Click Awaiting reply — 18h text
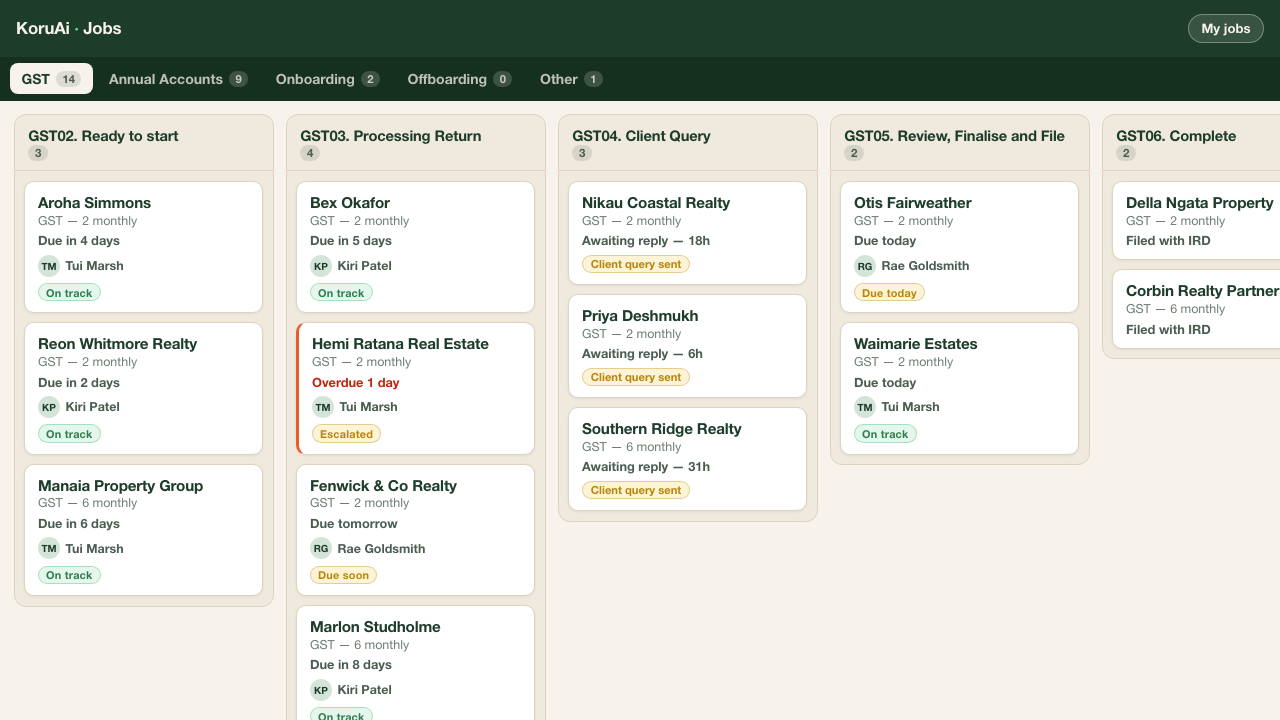The width and height of the screenshot is (1280, 720). pos(646,241)
